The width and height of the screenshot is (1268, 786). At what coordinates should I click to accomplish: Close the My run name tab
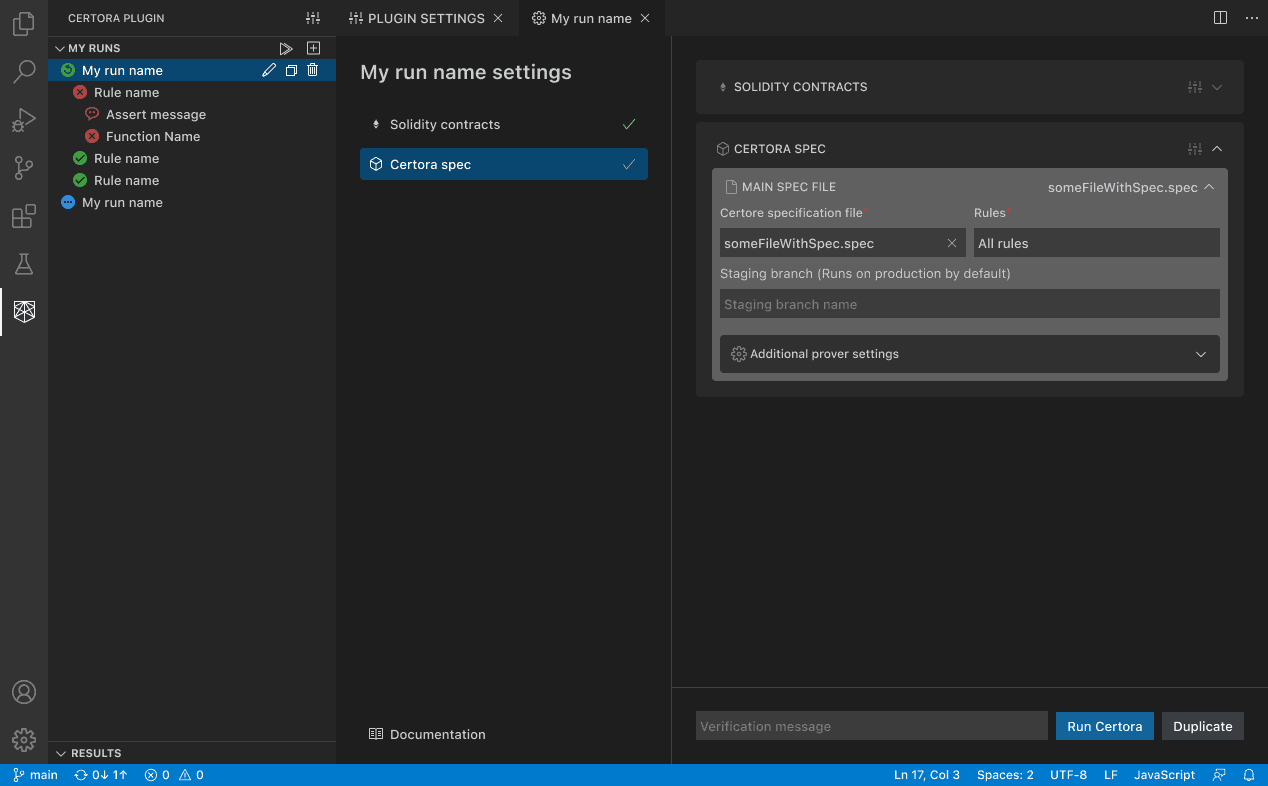click(645, 18)
